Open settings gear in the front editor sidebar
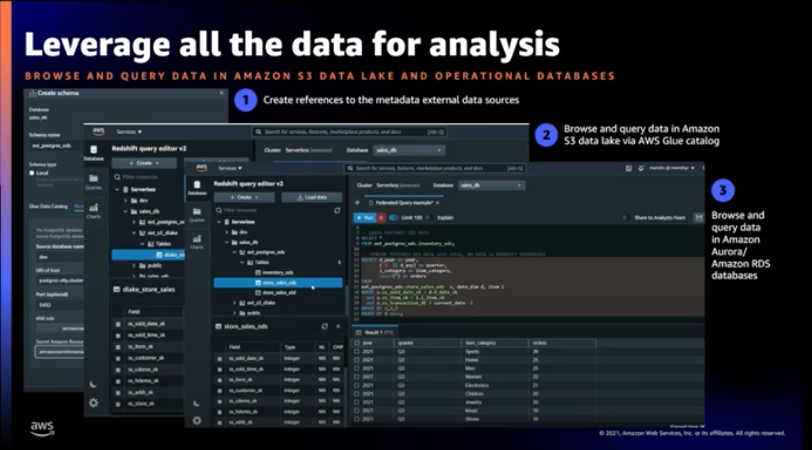The height and width of the screenshot is (450, 812). 197,420
